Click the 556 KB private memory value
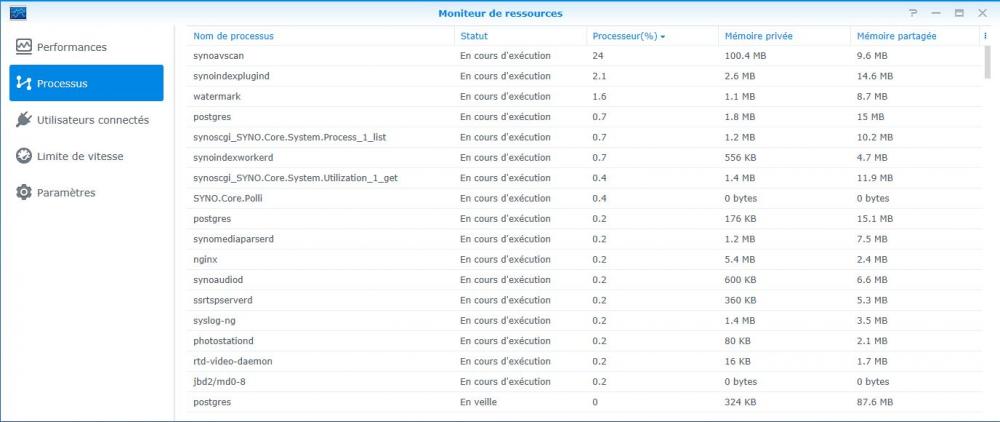Screen dimensions: 1000x422 [740, 157]
